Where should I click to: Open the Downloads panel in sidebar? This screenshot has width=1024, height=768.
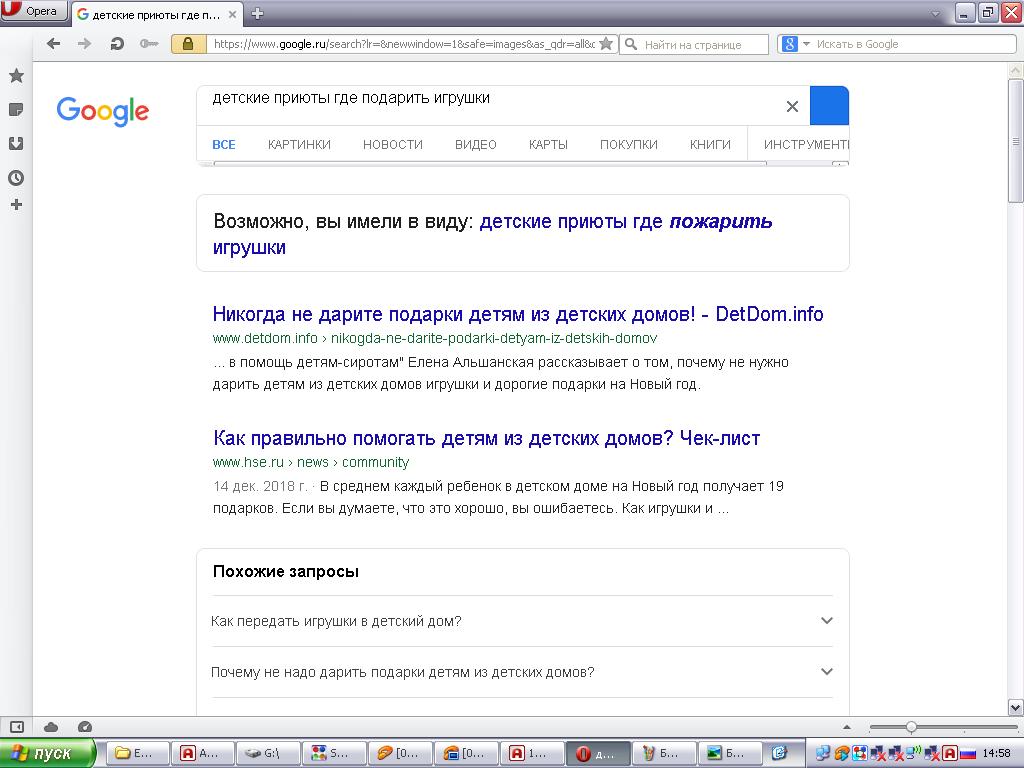[16, 144]
